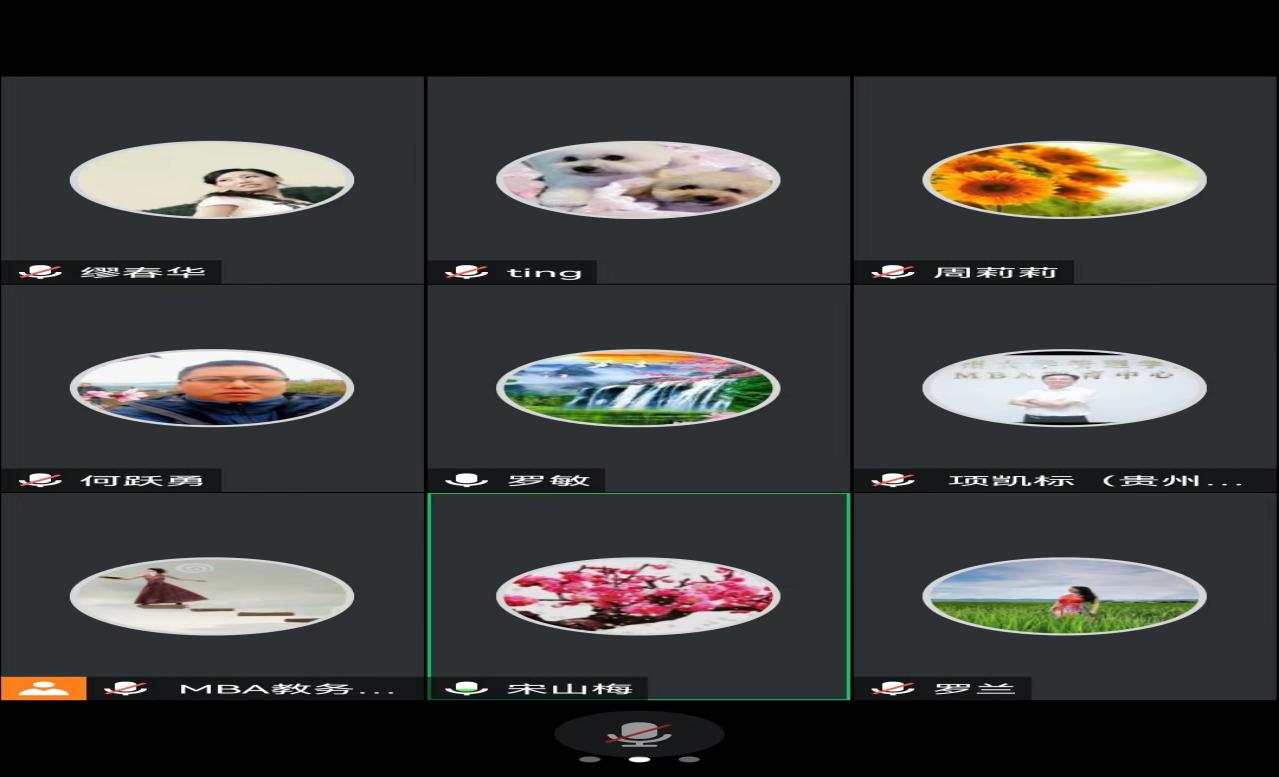This screenshot has height=777, width=1279.
Task: Click the name label MBA教务...
Action: 286,688
